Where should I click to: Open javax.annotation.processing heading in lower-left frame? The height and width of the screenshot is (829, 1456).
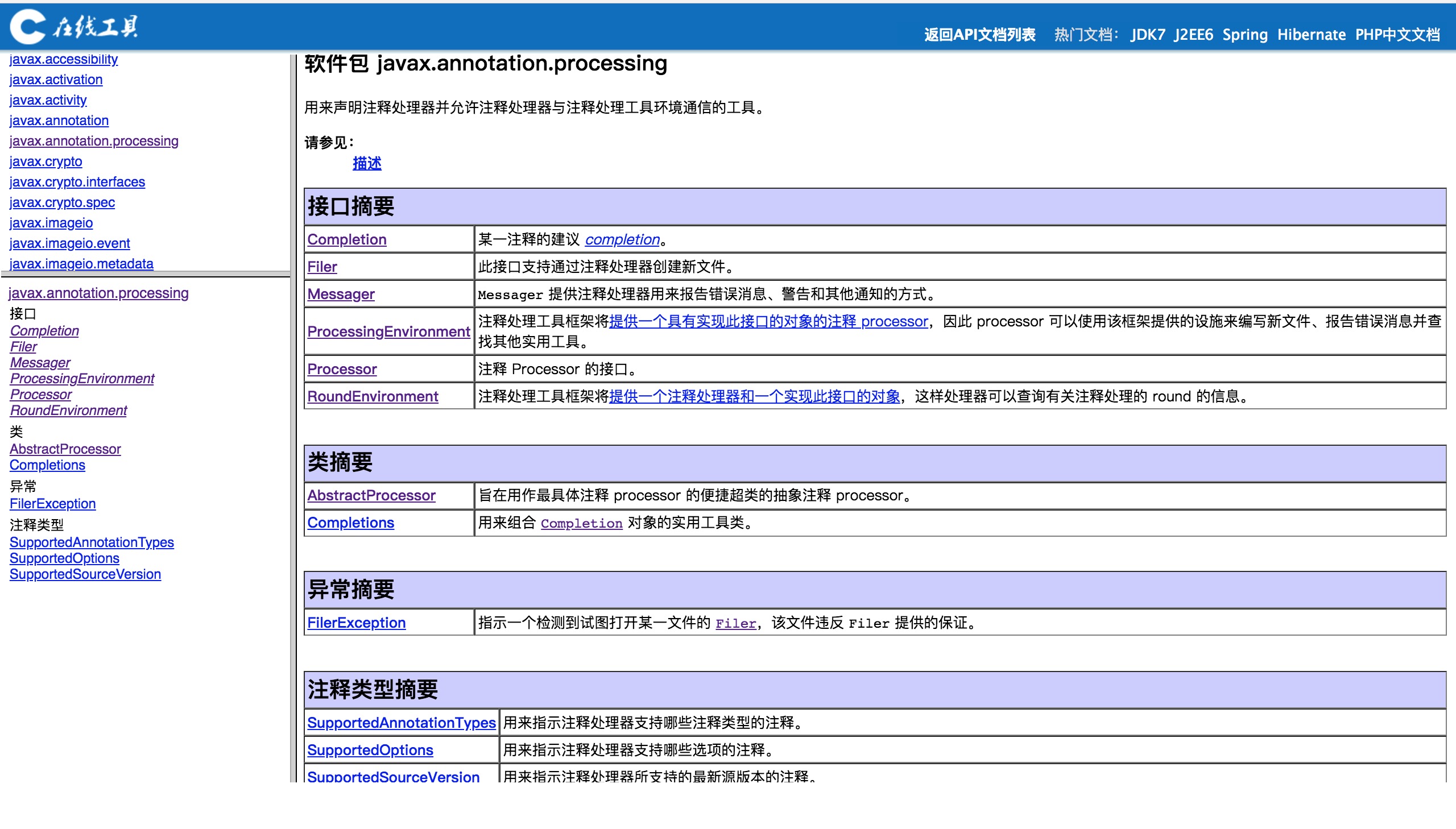tap(98, 293)
